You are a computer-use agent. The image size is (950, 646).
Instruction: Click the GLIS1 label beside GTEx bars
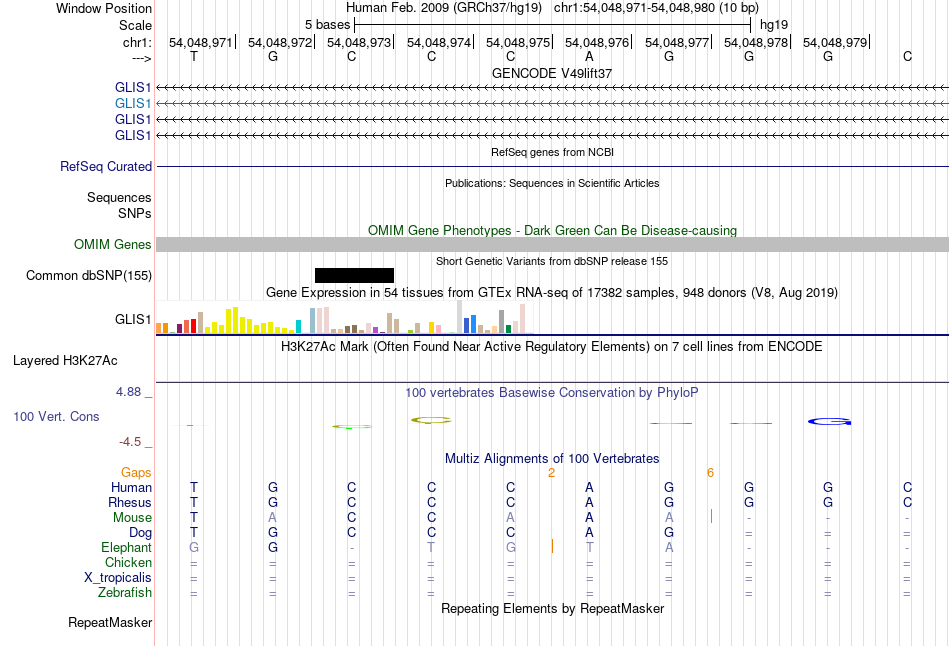click(x=133, y=319)
